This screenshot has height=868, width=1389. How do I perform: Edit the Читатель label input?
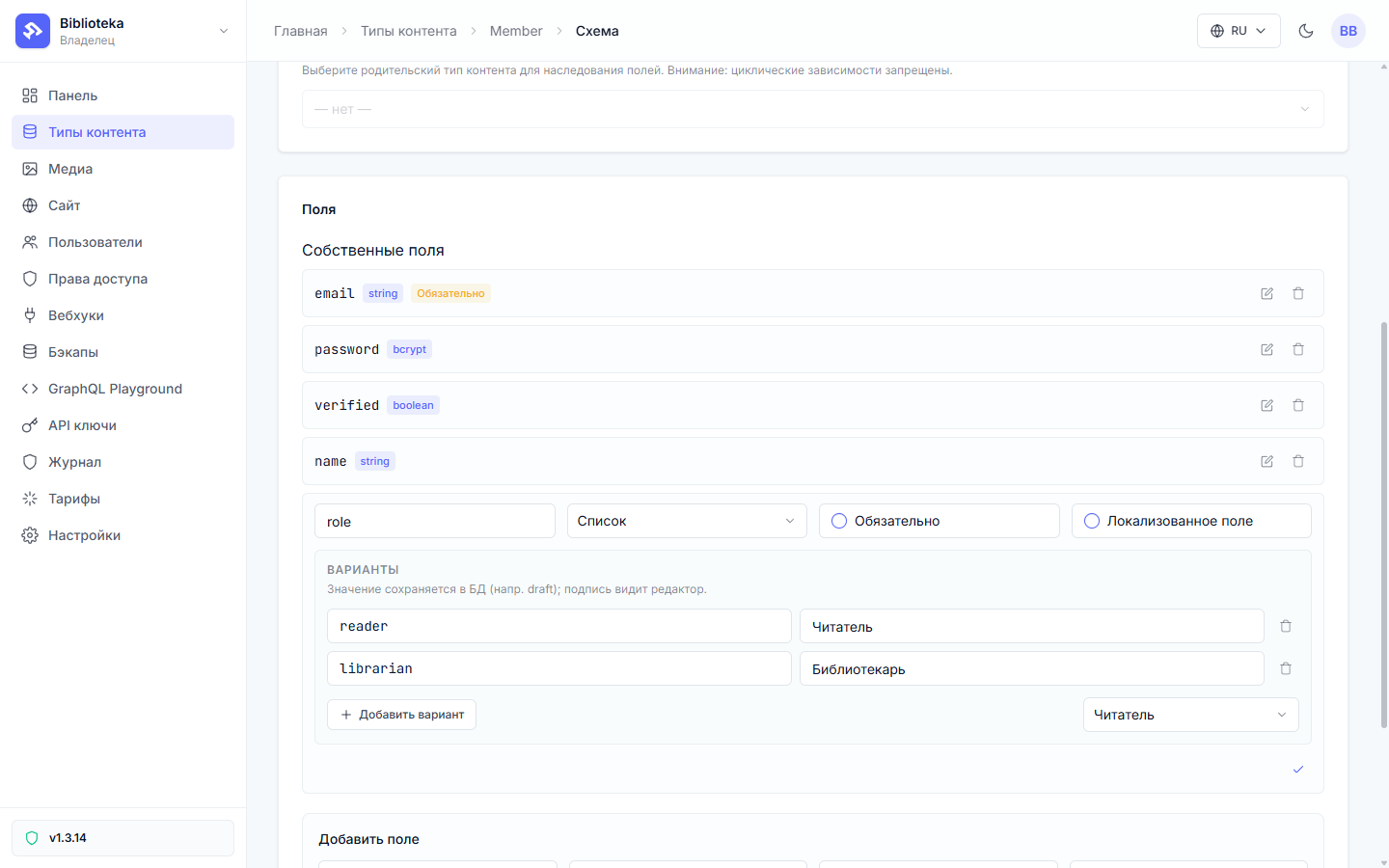coord(1032,626)
